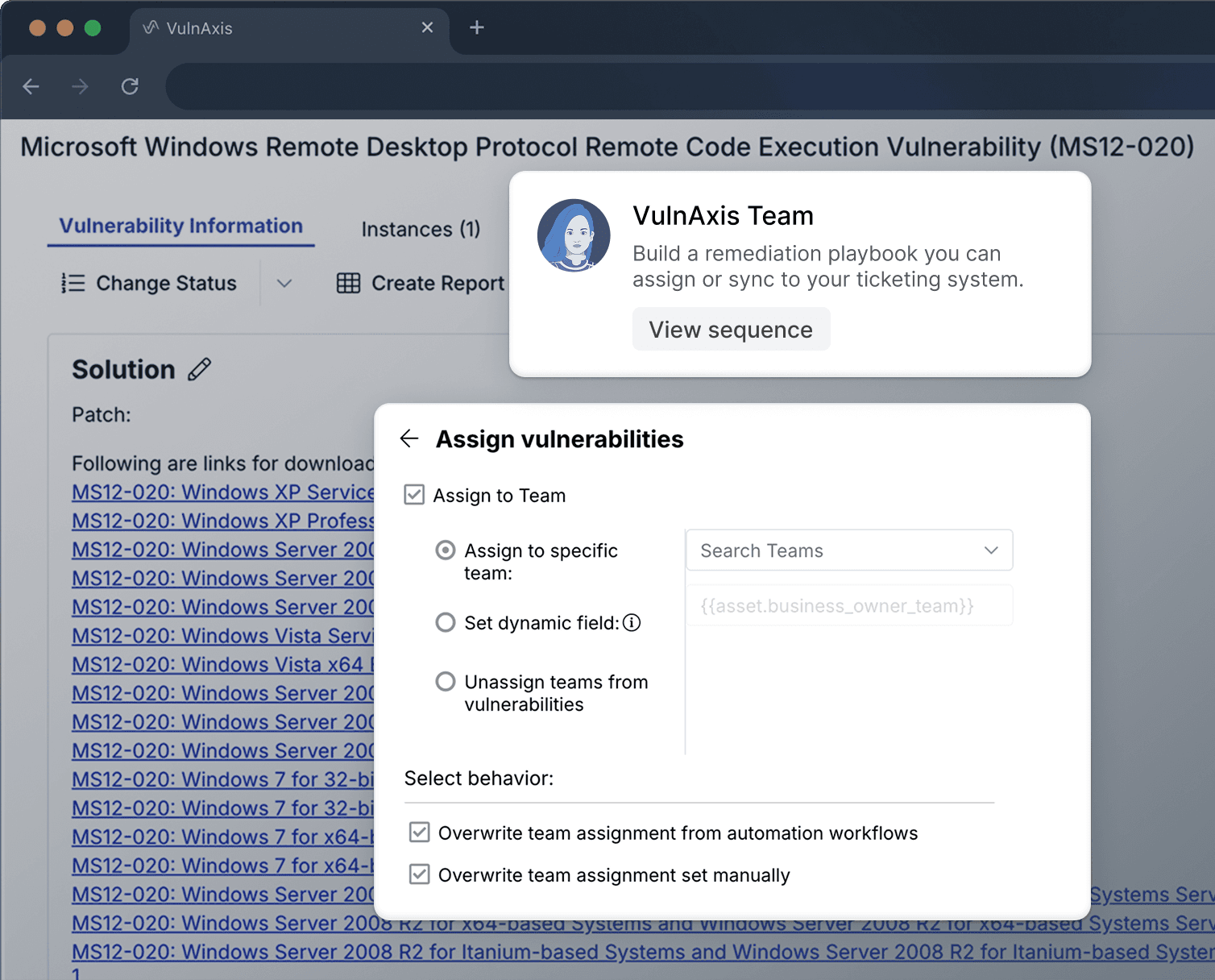The image size is (1215, 980).
Task: Click the browser forward arrow
Action: click(x=80, y=86)
